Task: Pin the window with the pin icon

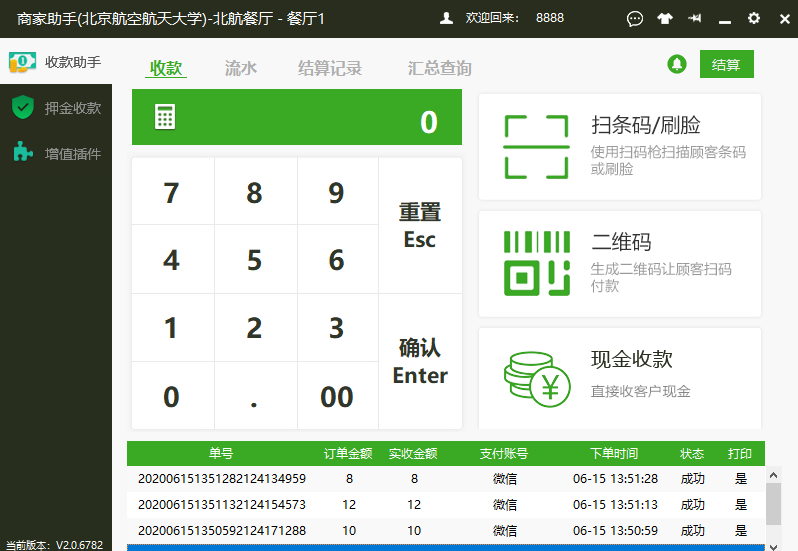Action: pyautogui.click(x=694, y=18)
